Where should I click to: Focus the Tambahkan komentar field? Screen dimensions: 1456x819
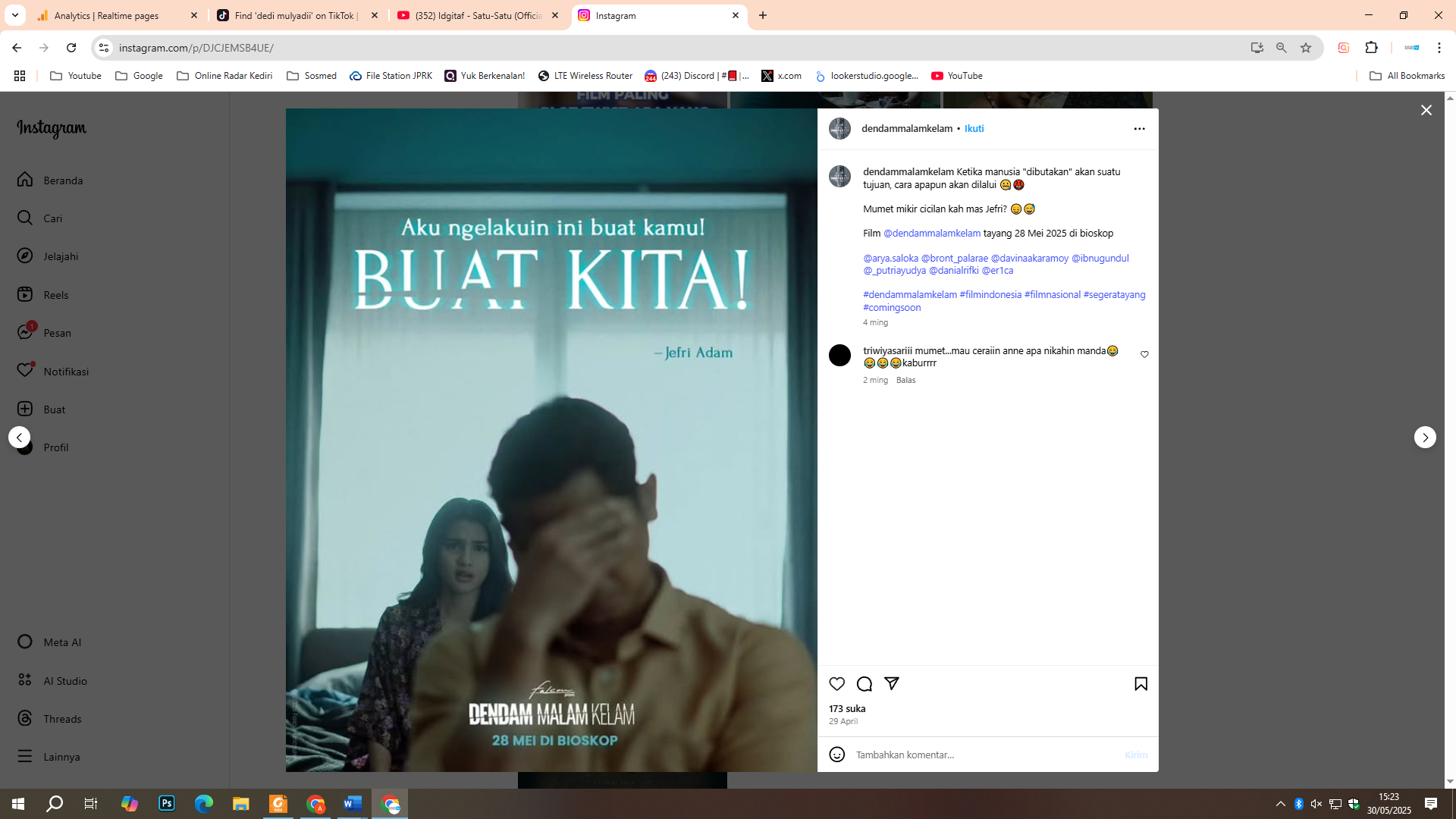click(x=986, y=755)
